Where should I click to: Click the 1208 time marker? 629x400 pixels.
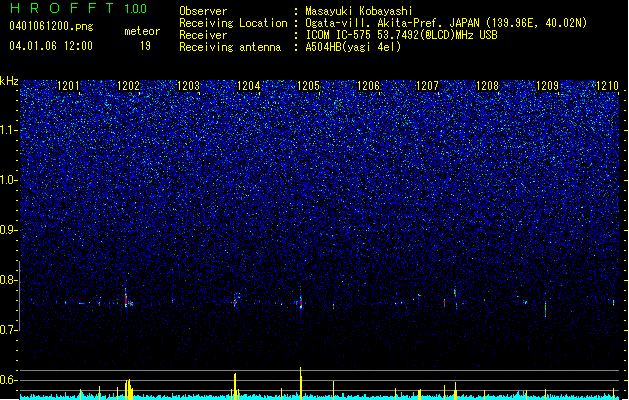tap(487, 86)
